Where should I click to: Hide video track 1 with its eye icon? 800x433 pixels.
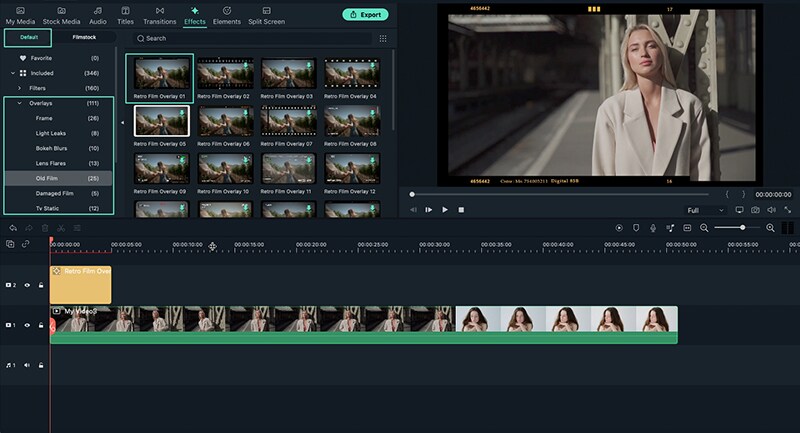(27, 325)
